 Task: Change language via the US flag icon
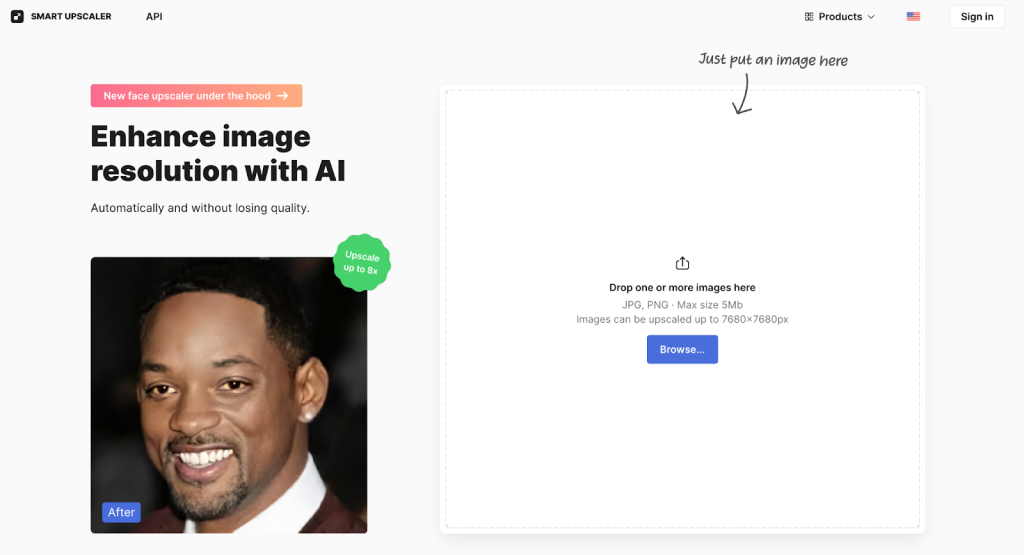click(913, 16)
